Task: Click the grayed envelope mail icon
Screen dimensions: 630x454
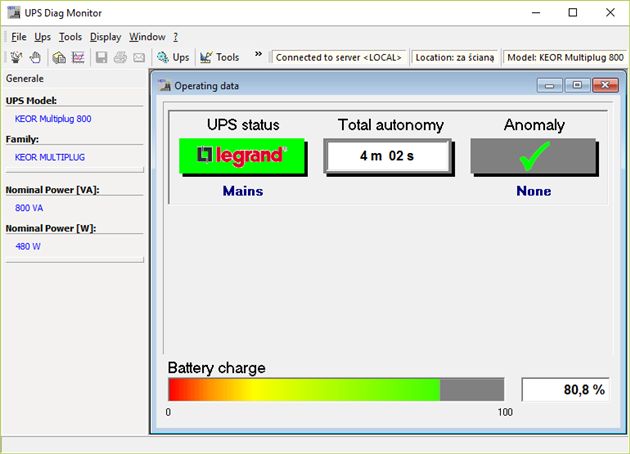Action: click(x=139, y=57)
